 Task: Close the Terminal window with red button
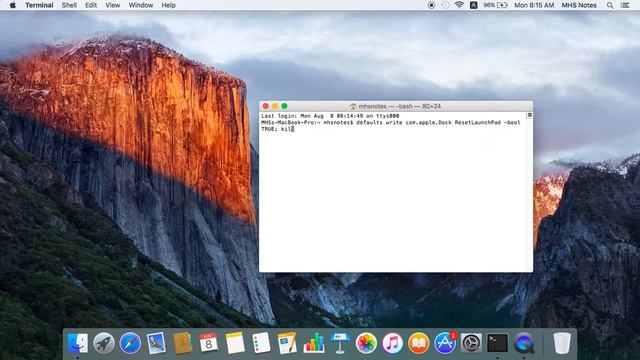[x=266, y=106]
